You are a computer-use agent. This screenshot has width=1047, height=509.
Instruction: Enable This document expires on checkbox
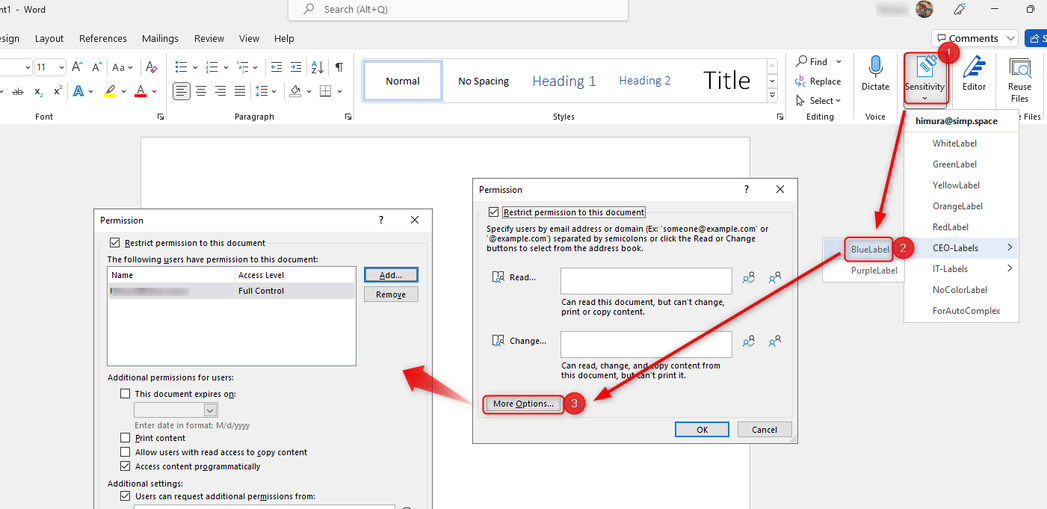point(125,394)
